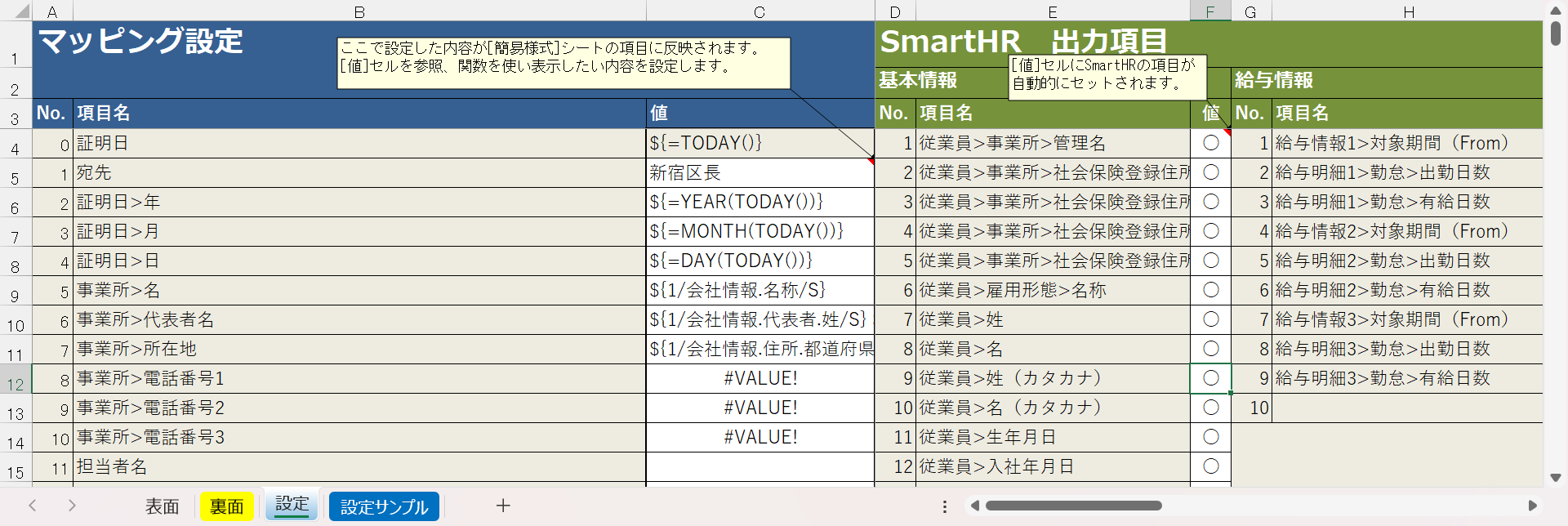Image resolution: width=1568 pixels, height=526 pixels.
Task: Go to next sheet with right arrow
Action: 72,506
